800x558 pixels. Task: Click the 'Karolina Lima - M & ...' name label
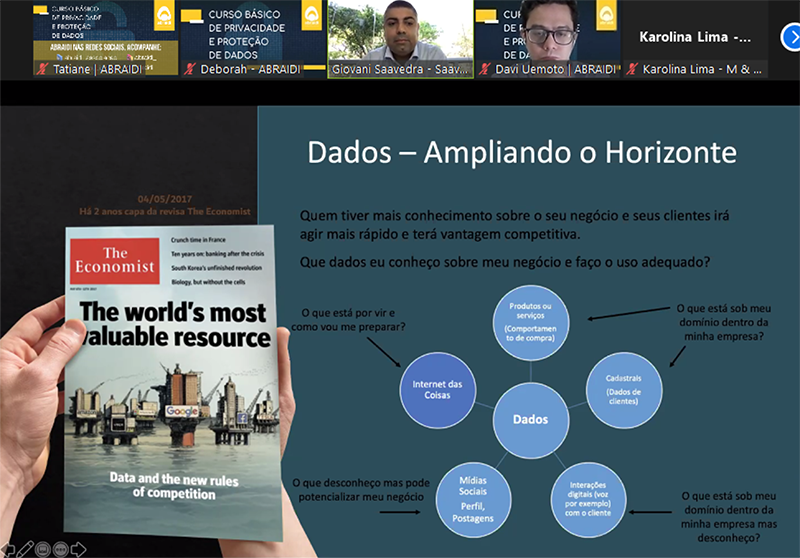pos(702,69)
